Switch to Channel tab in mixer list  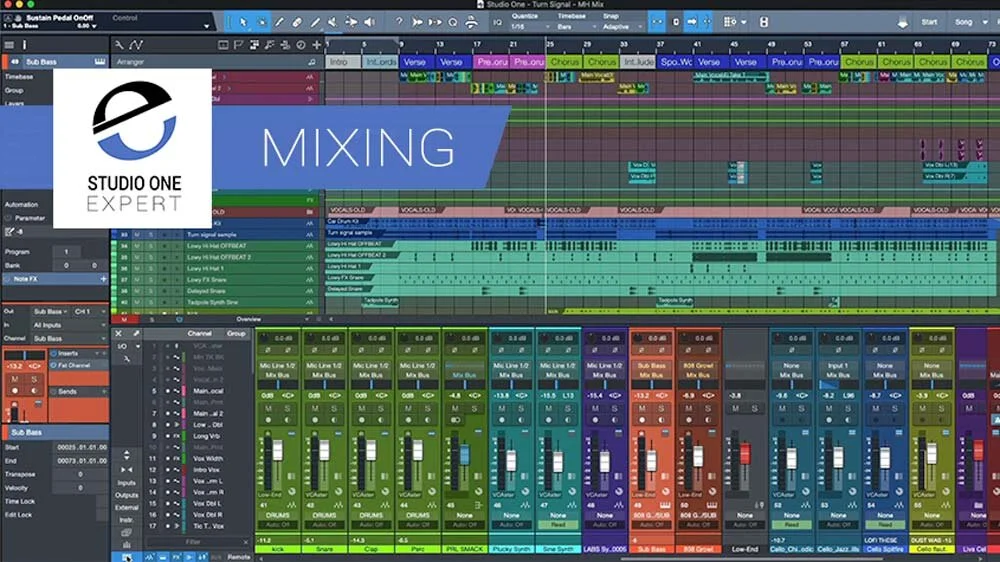point(200,334)
